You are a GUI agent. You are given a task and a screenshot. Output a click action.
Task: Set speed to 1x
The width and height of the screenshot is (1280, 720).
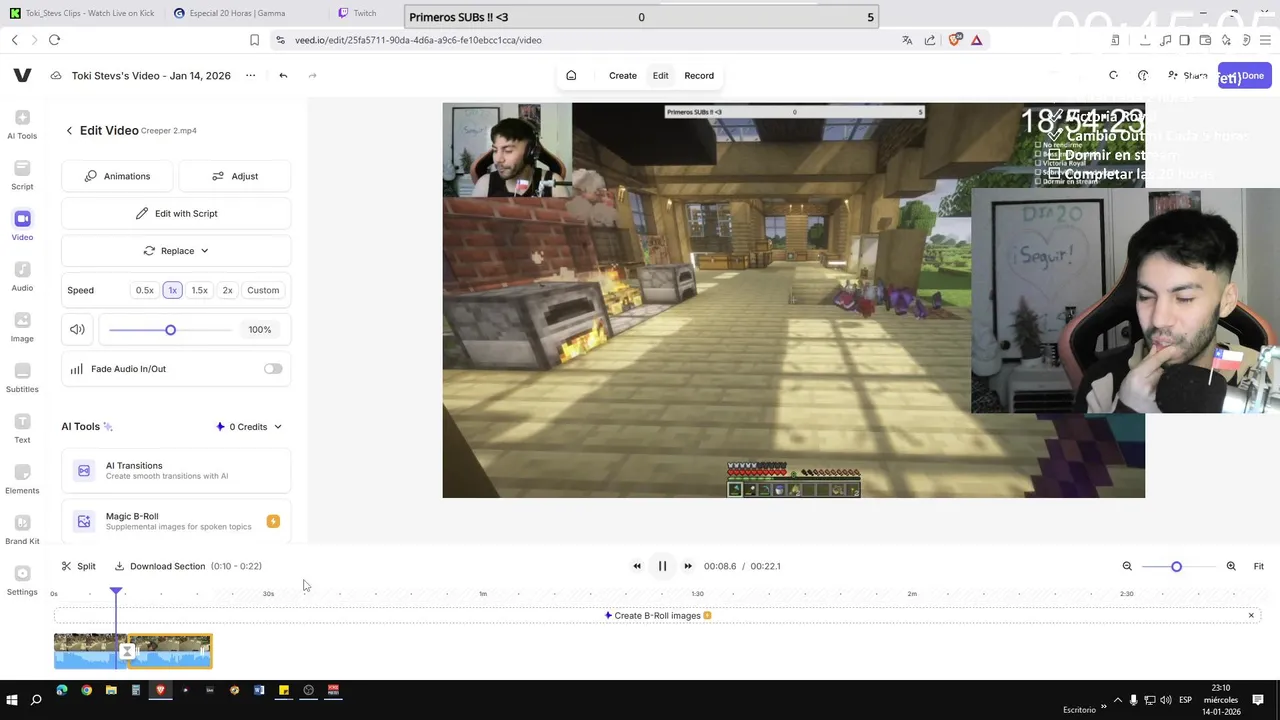[172, 290]
